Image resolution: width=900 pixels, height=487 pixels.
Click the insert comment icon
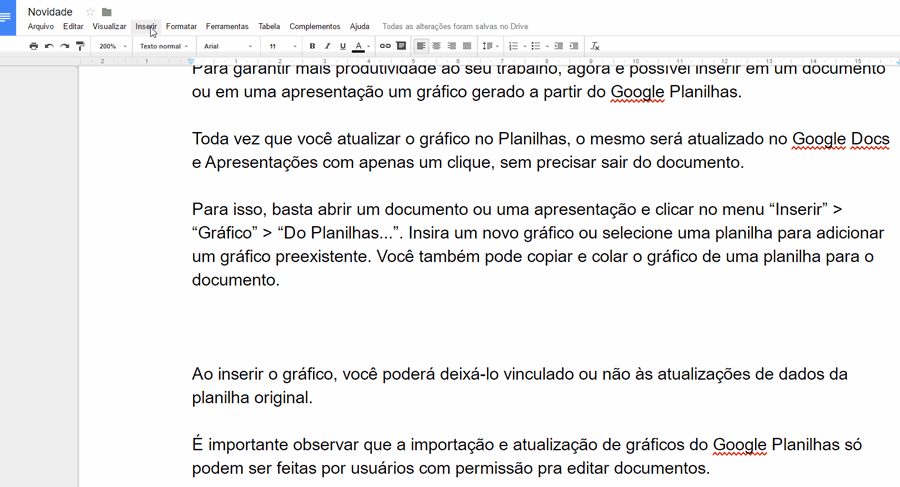click(x=401, y=46)
